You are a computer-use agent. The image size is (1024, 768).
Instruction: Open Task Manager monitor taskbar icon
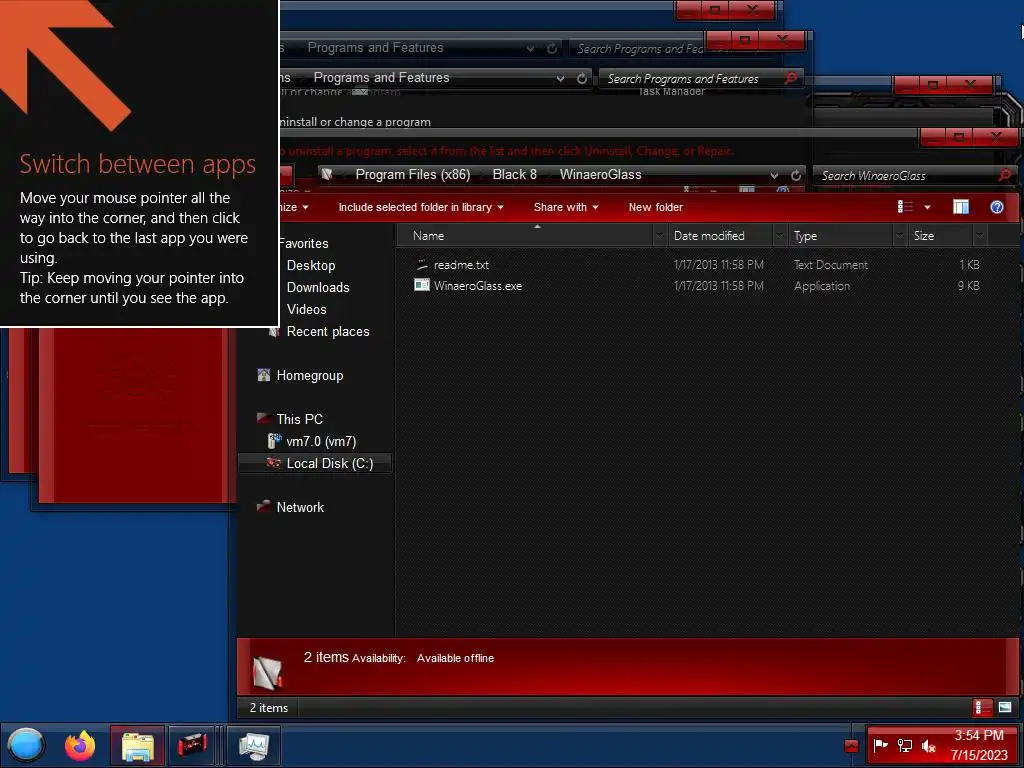tap(254, 746)
